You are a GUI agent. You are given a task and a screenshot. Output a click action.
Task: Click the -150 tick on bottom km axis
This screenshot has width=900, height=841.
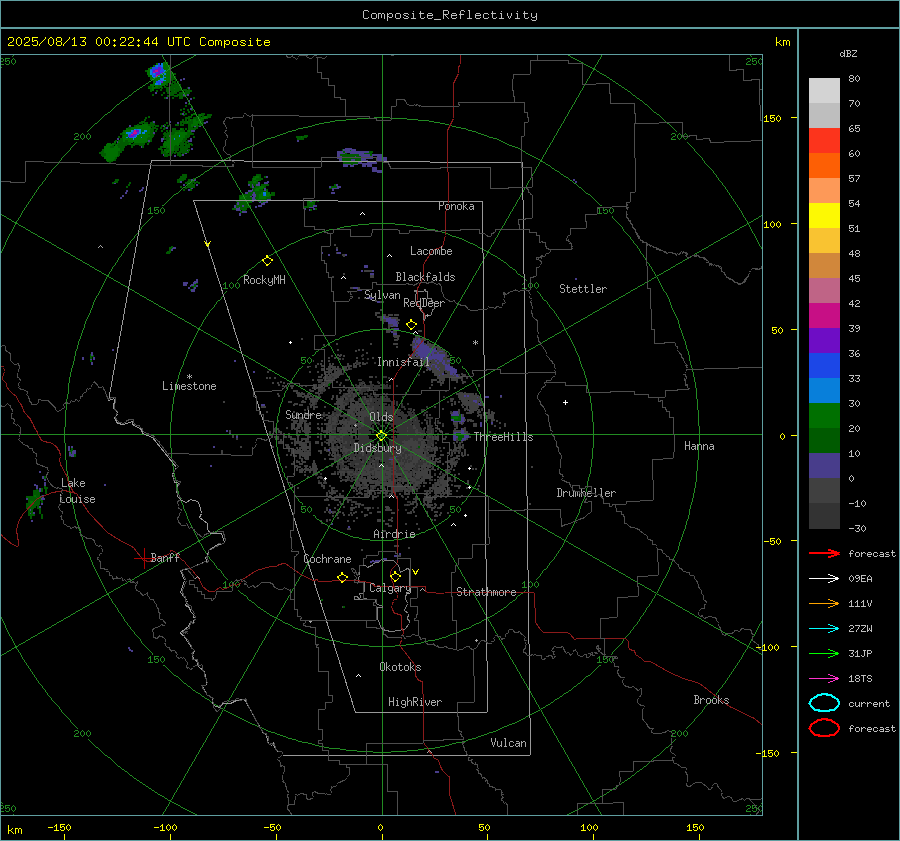[60, 828]
